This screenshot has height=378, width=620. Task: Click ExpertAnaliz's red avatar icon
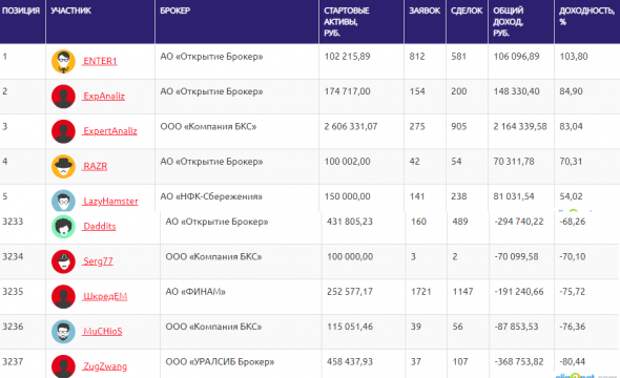click(x=63, y=131)
